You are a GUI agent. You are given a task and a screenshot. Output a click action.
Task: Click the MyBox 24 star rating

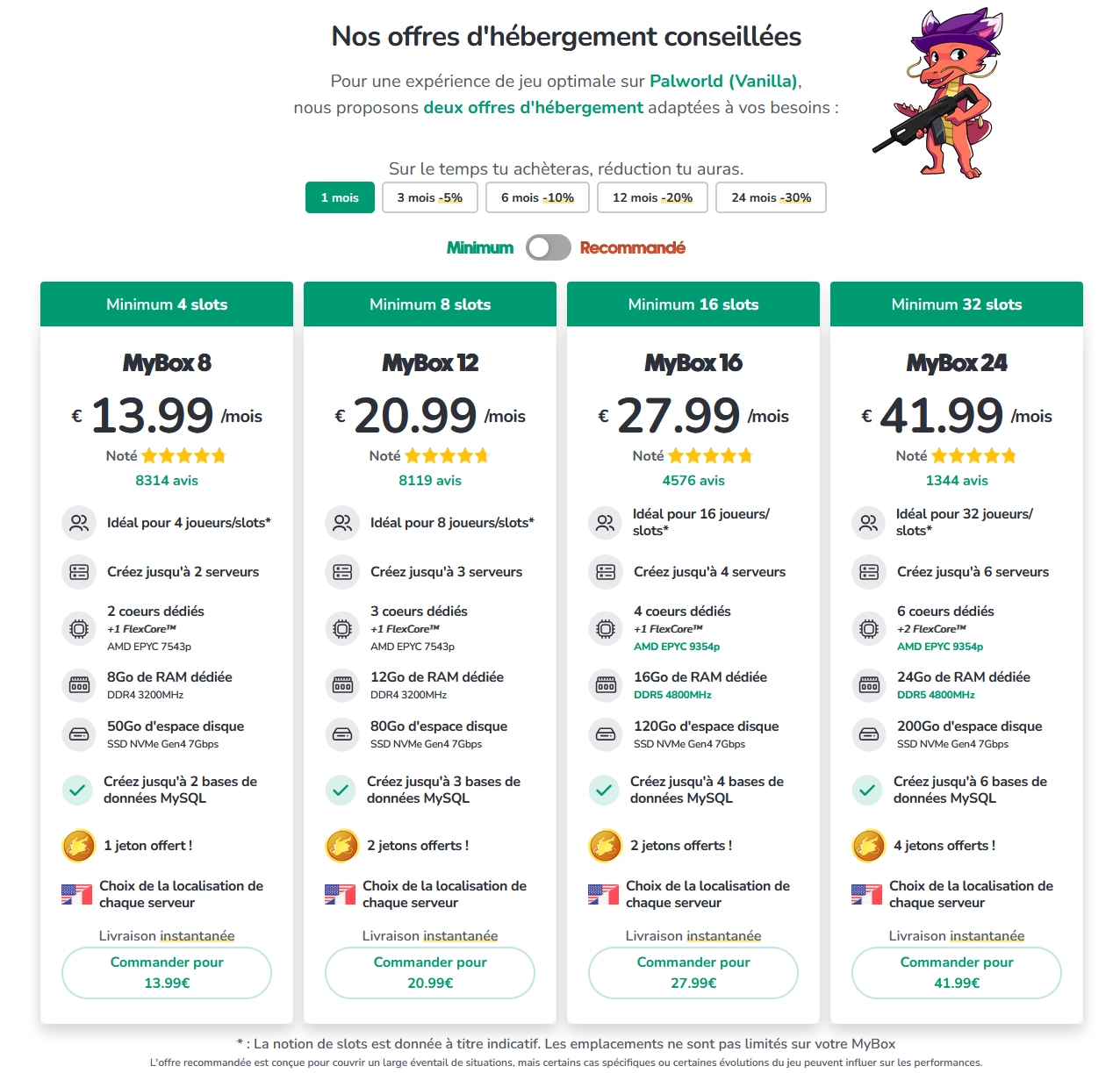pyautogui.click(x=973, y=456)
